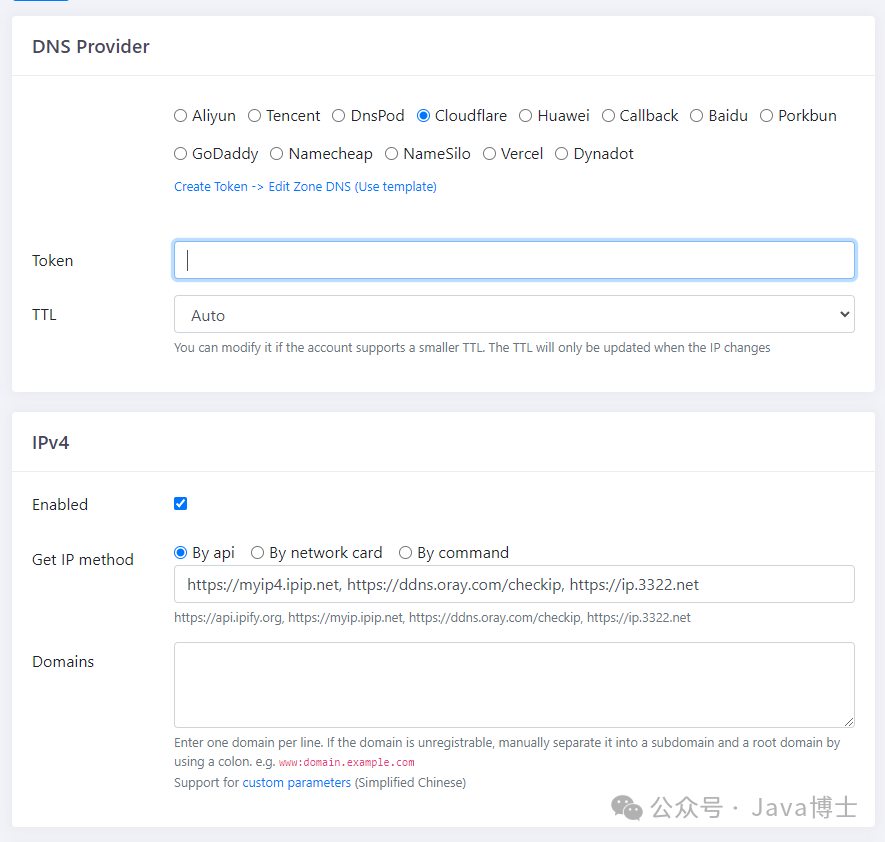The height and width of the screenshot is (842, 885).
Task: Select Porkbun as DNS provider
Action: point(767,116)
